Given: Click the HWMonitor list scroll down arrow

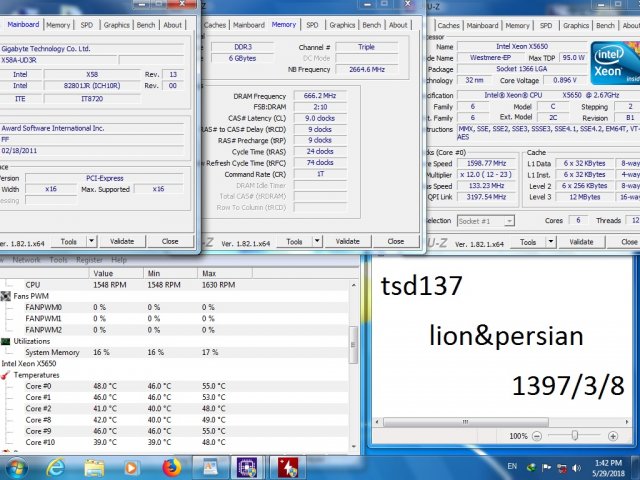Looking at the screenshot, I should coord(353,447).
